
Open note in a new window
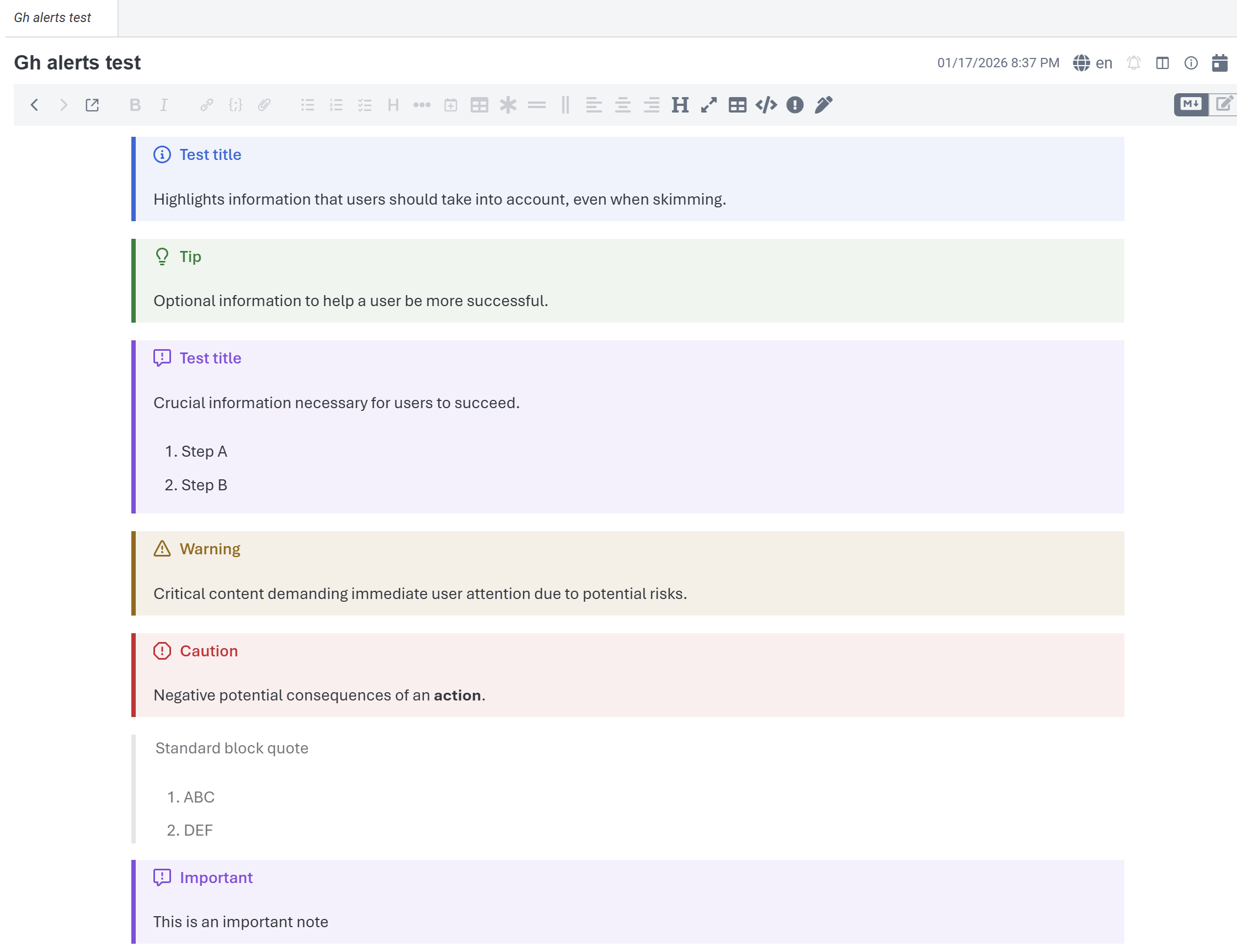coord(92,105)
